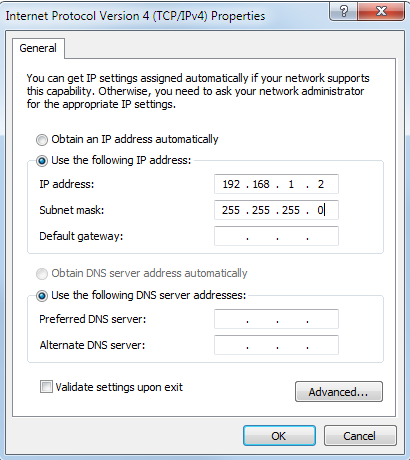Screen dimensions: 410x460
Task: Click the question mark help button
Action: [343, 12]
